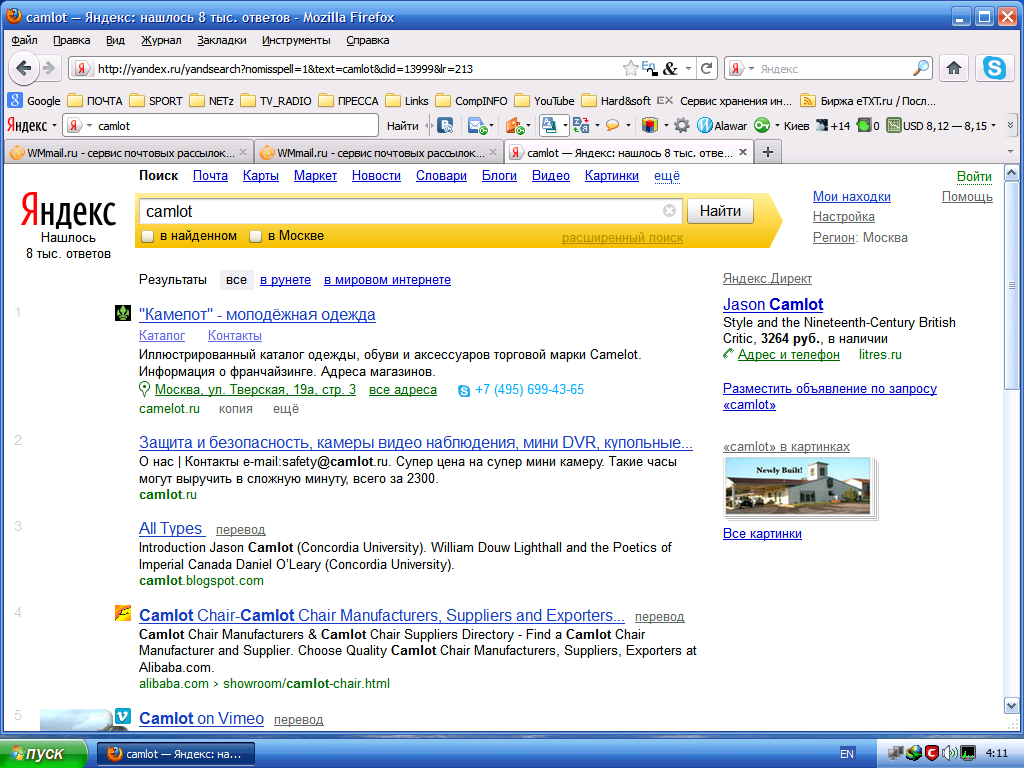The image size is (1024, 768).
Task: Filter results 'в мировом интернете'
Action: click(387, 280)
